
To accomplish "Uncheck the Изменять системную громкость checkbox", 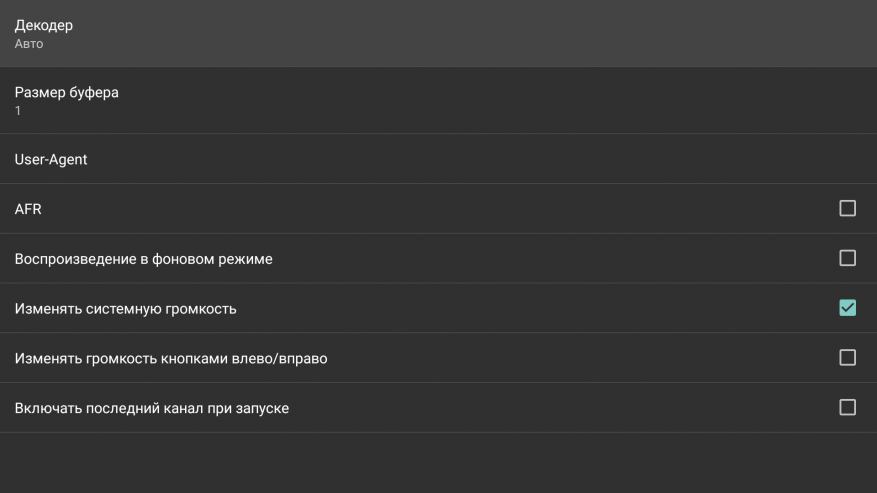I will tap(847, 308).
